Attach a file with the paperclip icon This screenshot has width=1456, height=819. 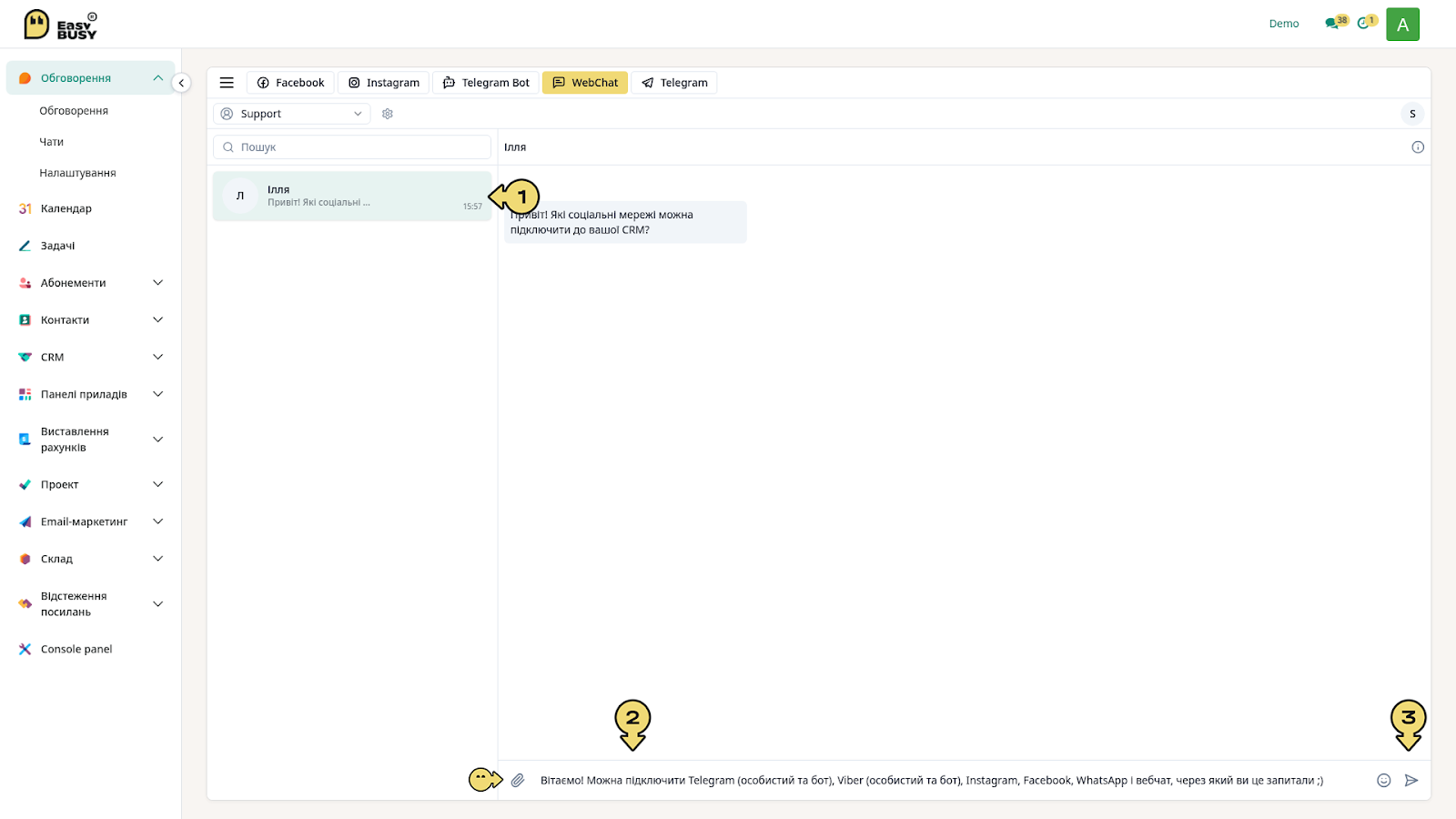point(518,781)
